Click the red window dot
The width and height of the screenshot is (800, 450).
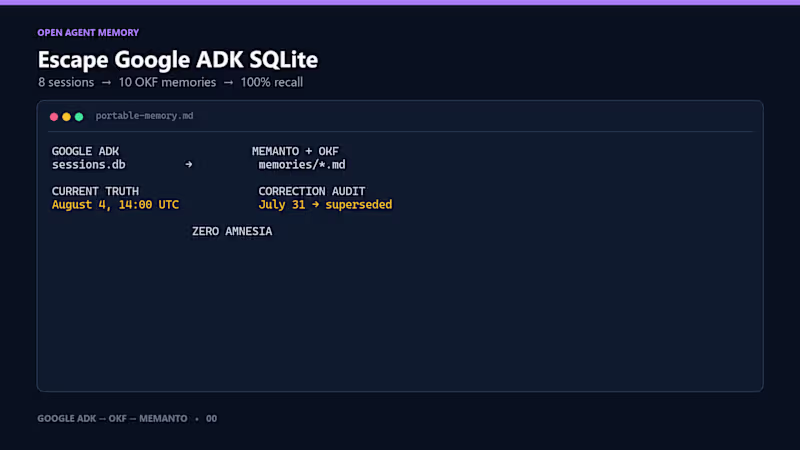[x=54, y=117]
